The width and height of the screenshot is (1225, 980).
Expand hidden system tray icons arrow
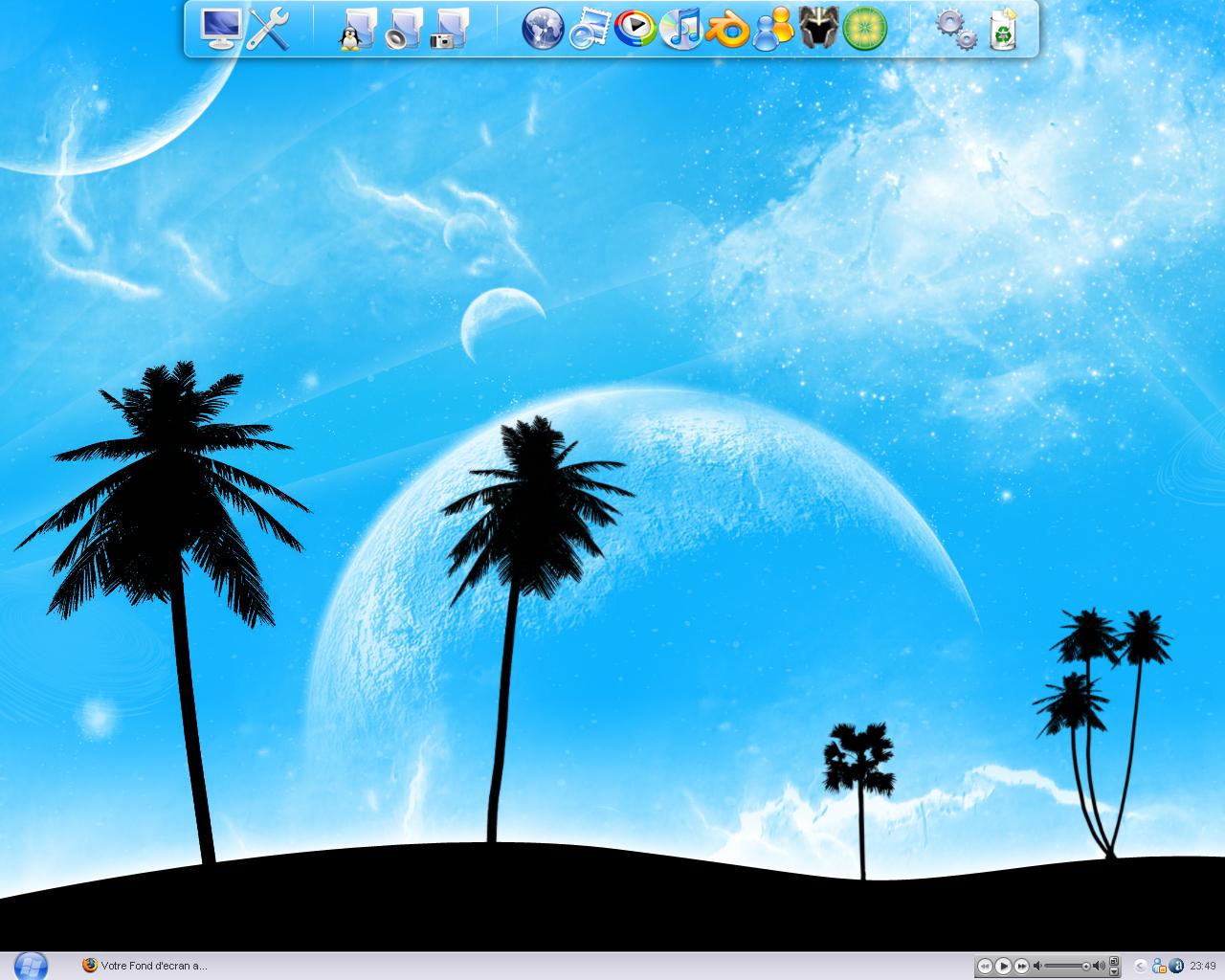pyautogui.click(x=1140, y=966)
